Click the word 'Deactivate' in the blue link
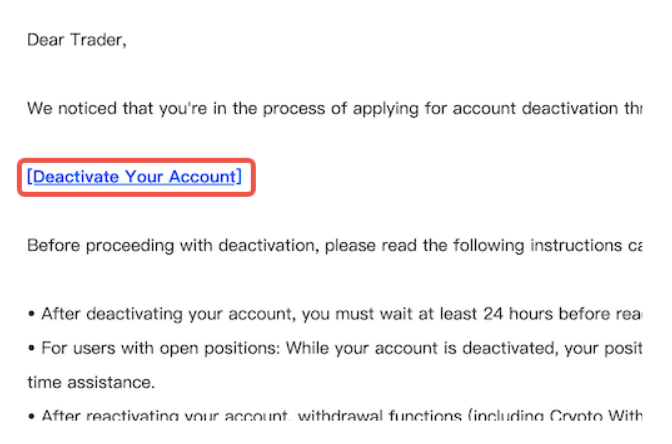Screen dimensions: 672x444 tap(76, 177)
